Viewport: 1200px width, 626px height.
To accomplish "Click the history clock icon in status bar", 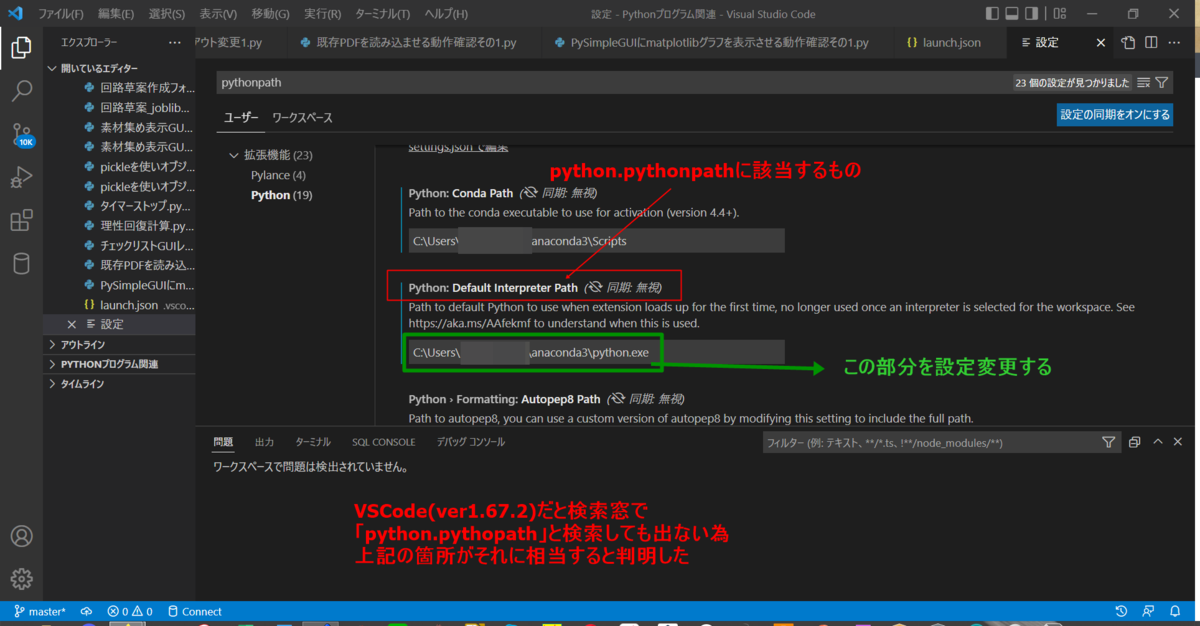I will (x=1121, y=611).
